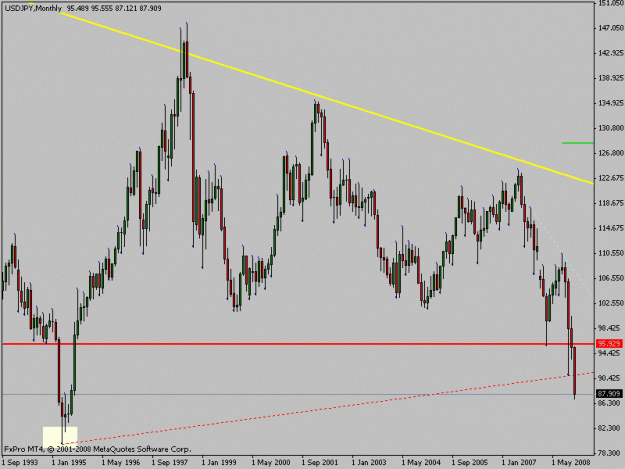
Task: Click the 106.550 price scale label
Action: 610,278
